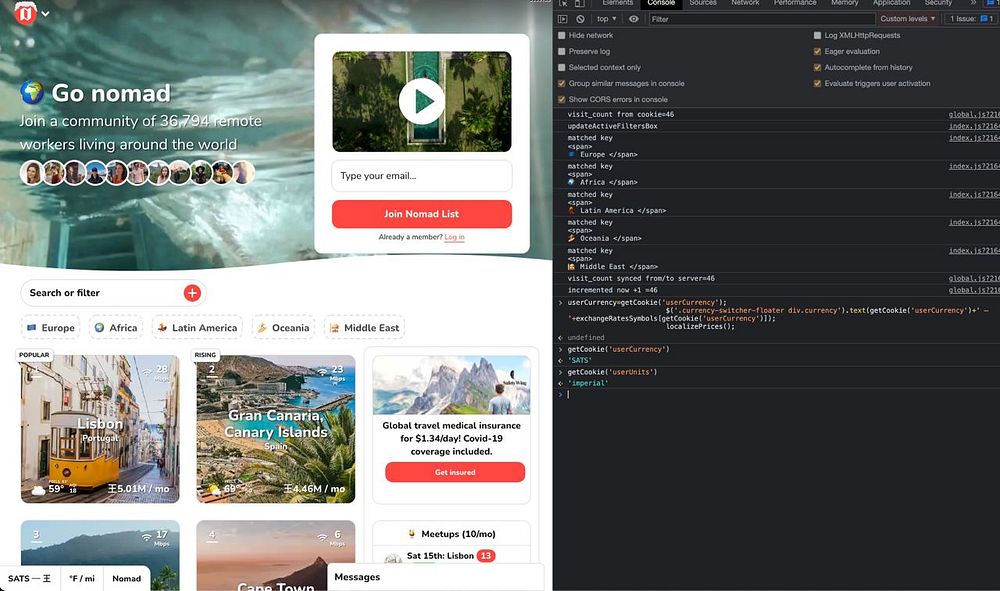Image resolution: width=1000 pixels, height=591 pixels.
Task: Select the Oceania filter chip
Action: pyautogui.click(x=283, y=328)
